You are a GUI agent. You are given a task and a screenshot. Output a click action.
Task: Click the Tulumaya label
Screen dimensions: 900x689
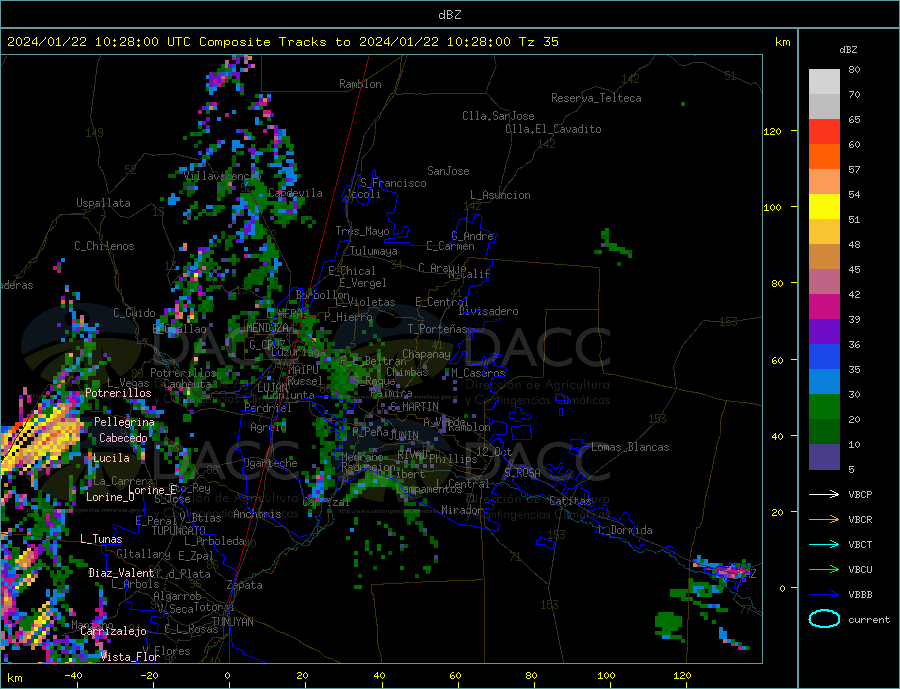[x=374, y=251]
